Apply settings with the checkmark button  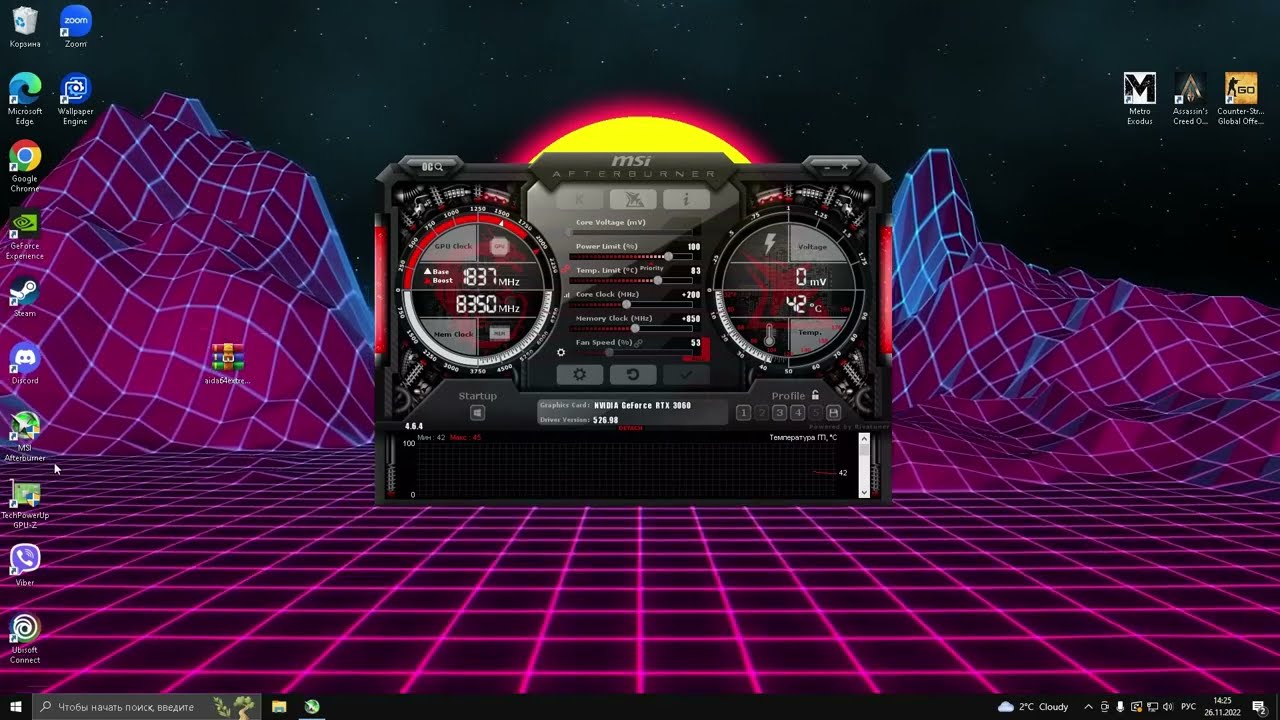[687, 374]
